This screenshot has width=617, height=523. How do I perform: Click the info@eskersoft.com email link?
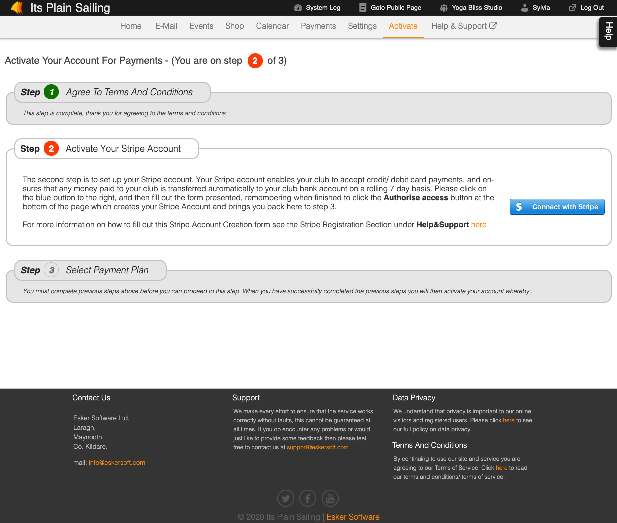(x=116, y=462)
